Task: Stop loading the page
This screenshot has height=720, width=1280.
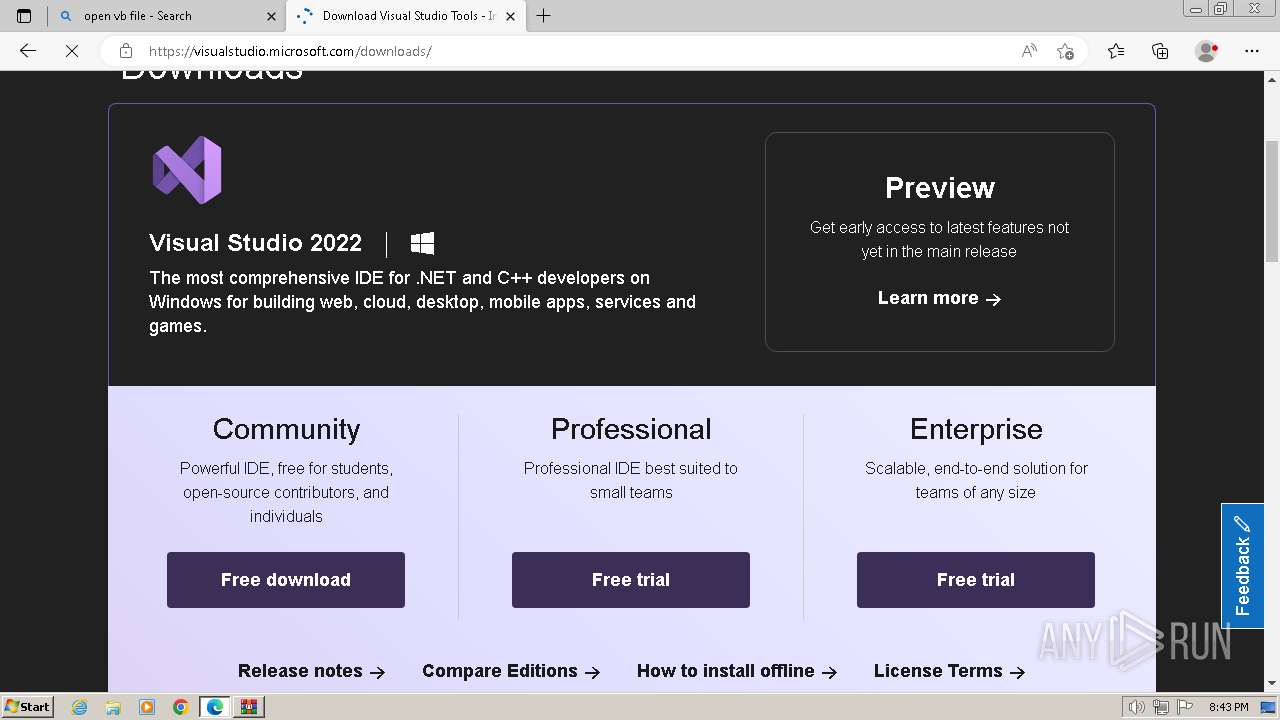Action: (x=72, y=51)
